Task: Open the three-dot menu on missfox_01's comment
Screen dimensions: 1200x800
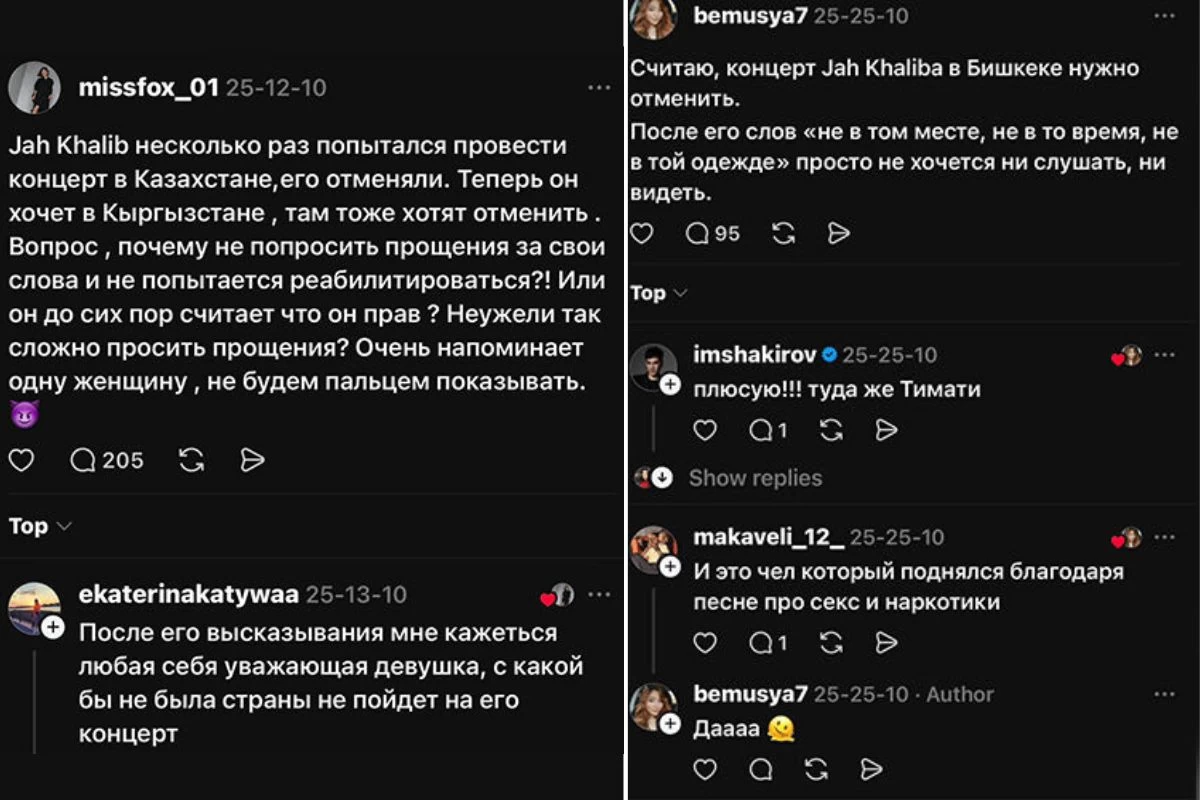Action: coord(599,86)
